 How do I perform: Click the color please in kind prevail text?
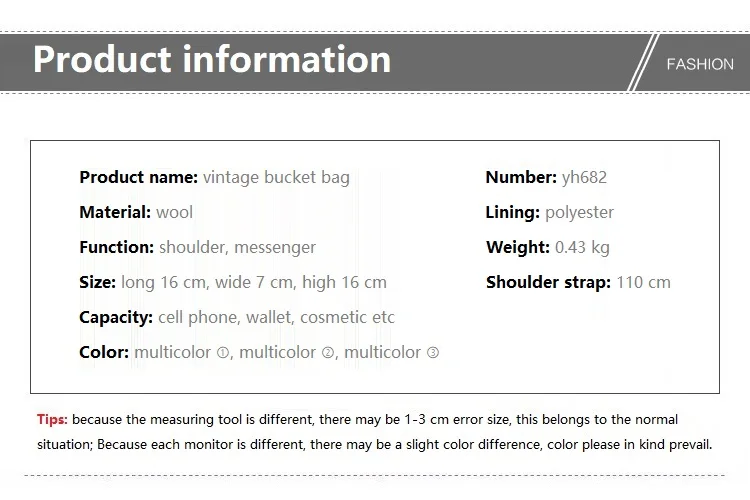[x=629, y=444]
